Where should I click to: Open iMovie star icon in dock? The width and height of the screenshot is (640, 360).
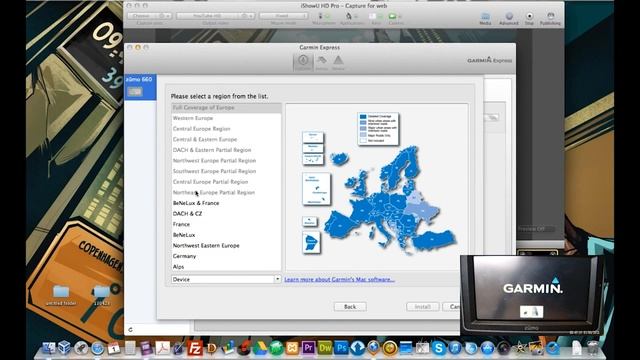[520, 348]
